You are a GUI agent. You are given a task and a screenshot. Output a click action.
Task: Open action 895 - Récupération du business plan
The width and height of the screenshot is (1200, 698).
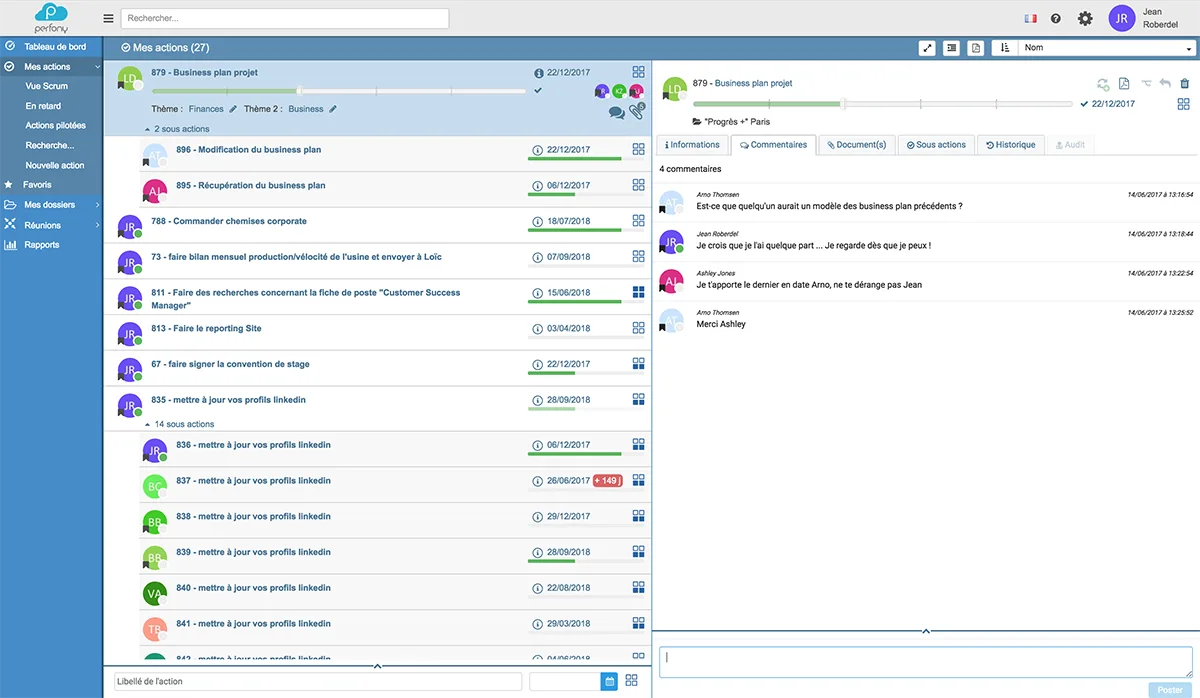click(250, 186)
